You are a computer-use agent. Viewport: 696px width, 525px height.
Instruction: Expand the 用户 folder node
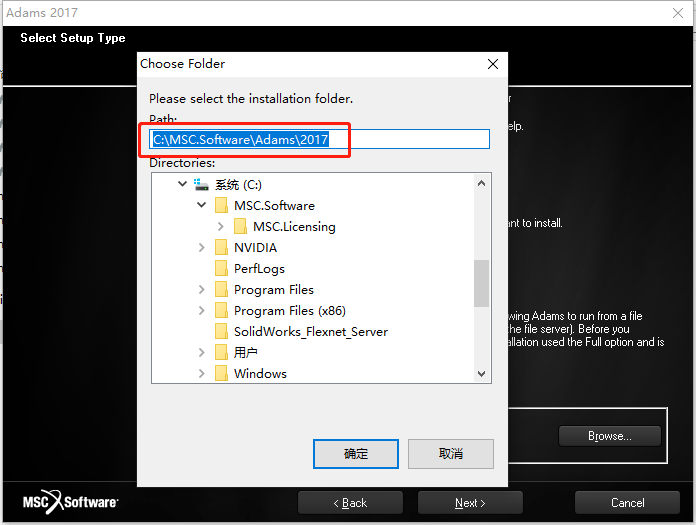tap(202, 352)
